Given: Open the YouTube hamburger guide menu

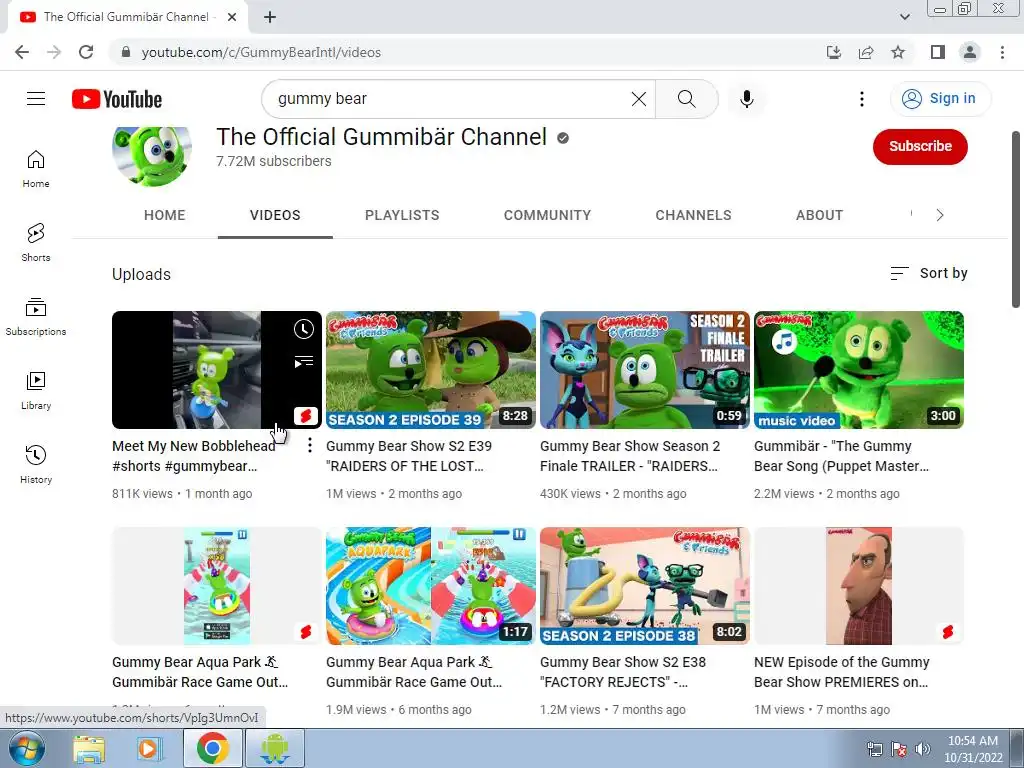Looking at the screenshot, I should (x=36, y=99).
